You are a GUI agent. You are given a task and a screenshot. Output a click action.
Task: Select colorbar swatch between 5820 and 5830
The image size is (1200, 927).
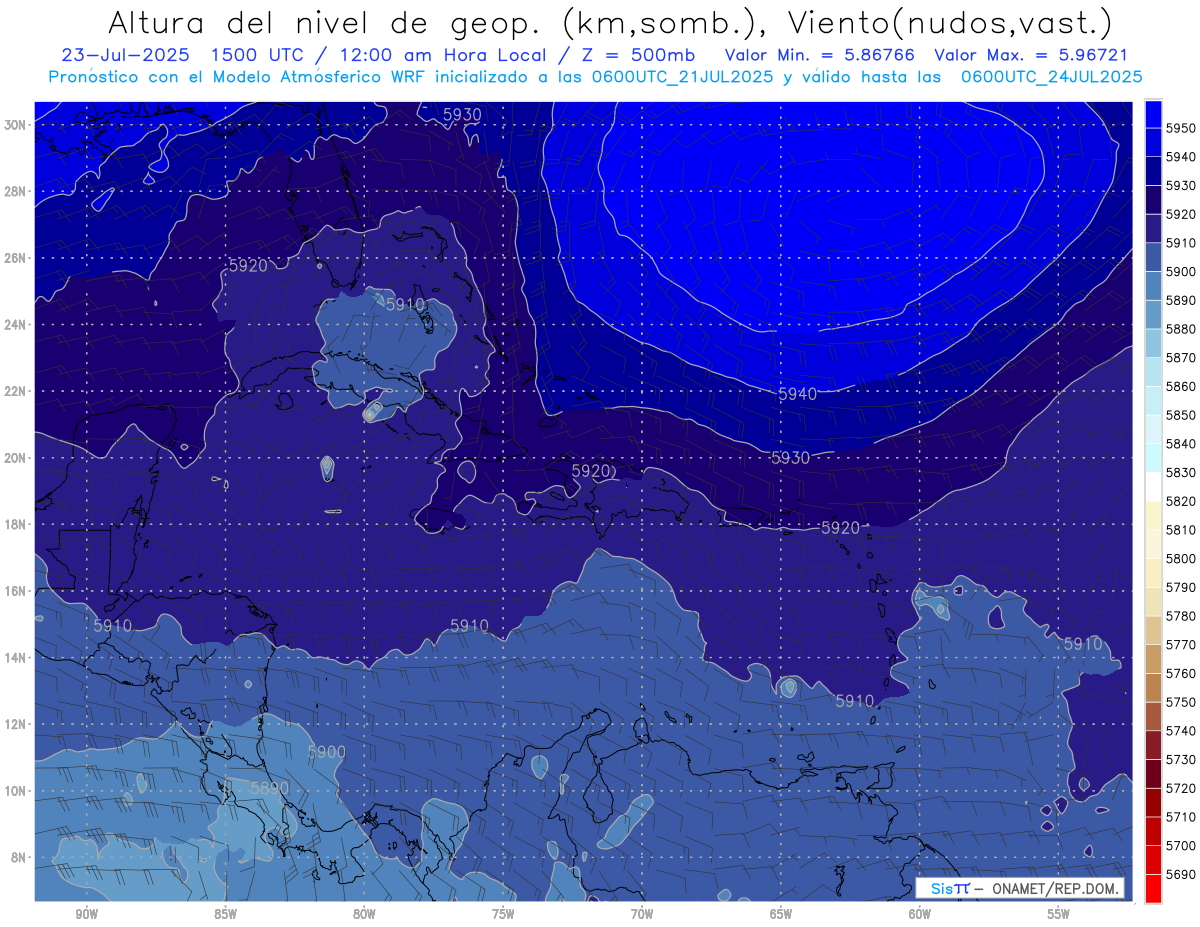coord(1153,487)
